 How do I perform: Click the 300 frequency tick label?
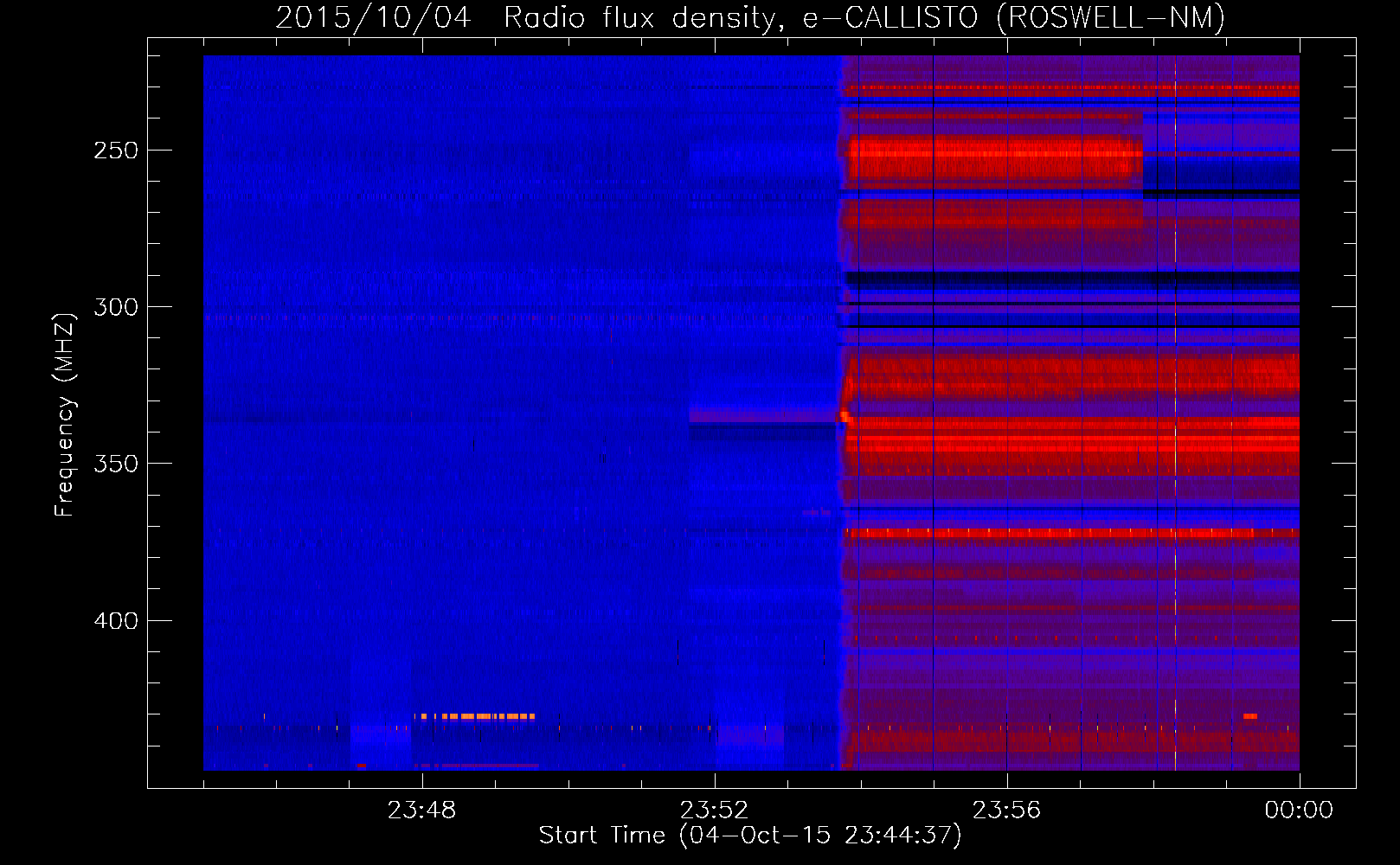tap(116, 307)
